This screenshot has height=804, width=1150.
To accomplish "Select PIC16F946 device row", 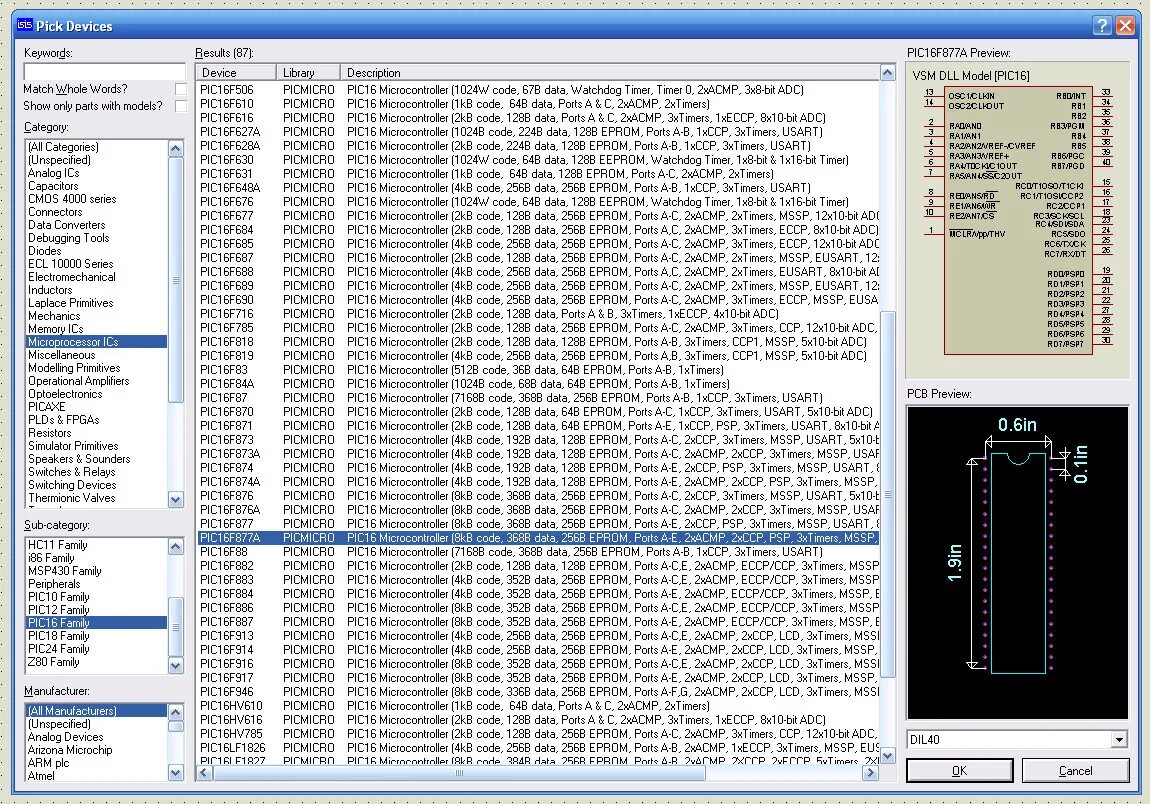I will (538, 692).
